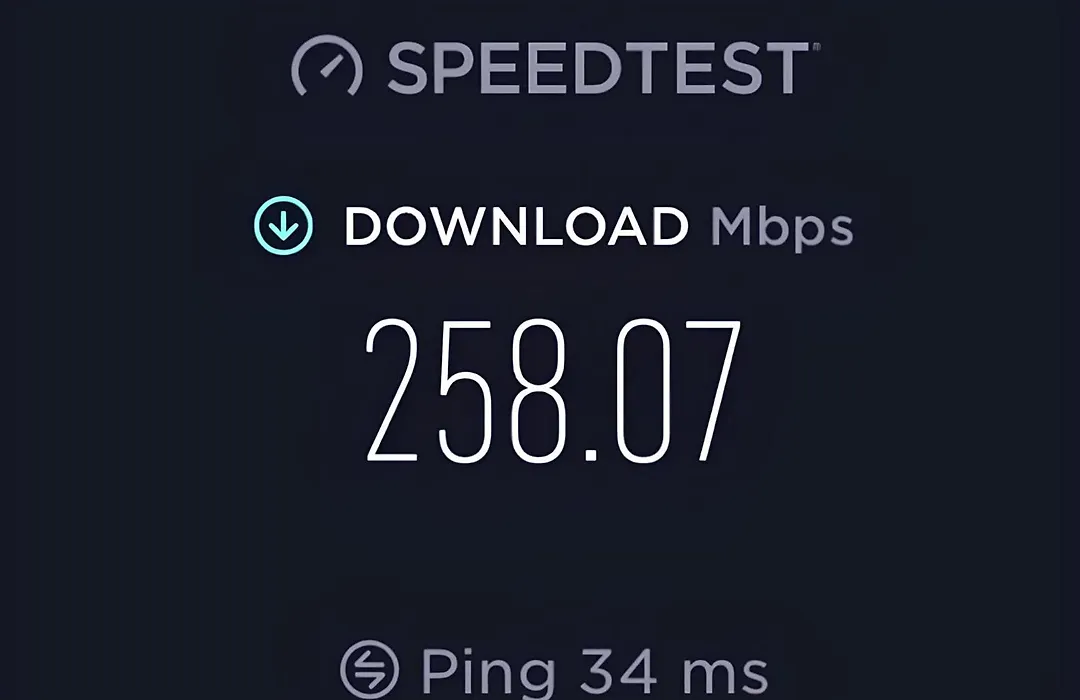This screenshot has width=1080, height=700.
Task: Click the Speedtest gauge logo icon
Action: [326, 65]
